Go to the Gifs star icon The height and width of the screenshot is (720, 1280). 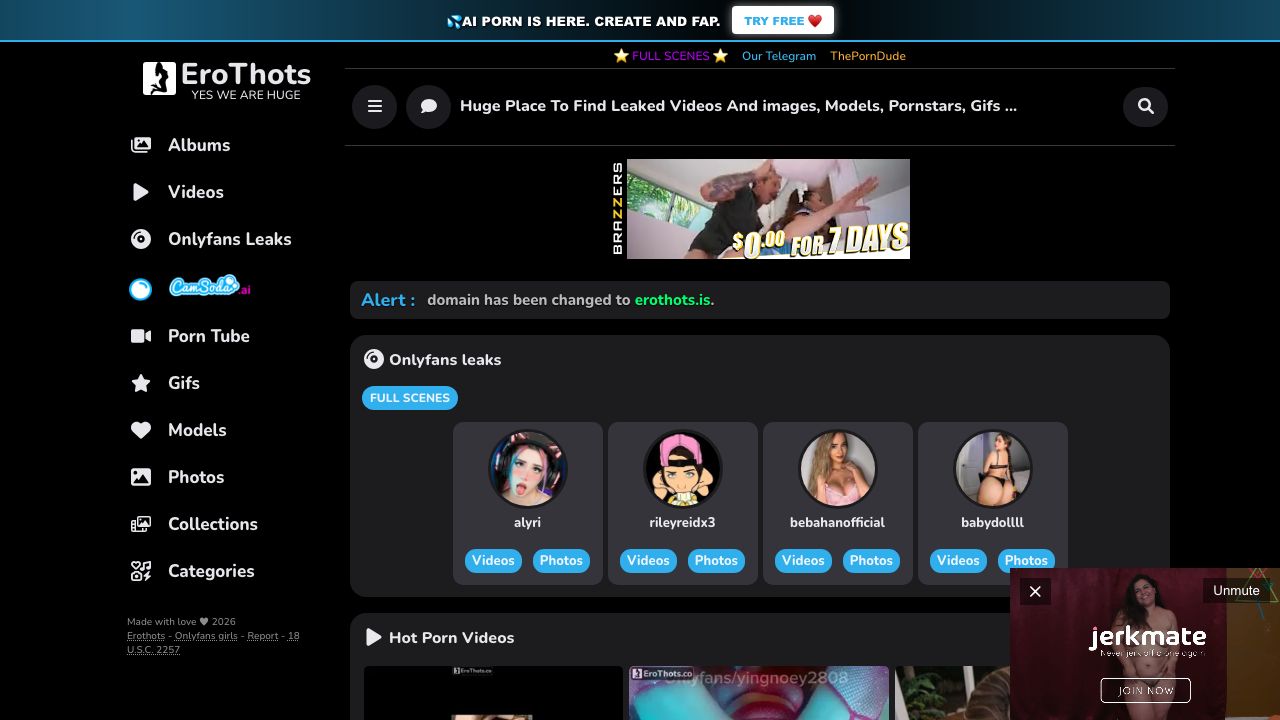[141, 383]
